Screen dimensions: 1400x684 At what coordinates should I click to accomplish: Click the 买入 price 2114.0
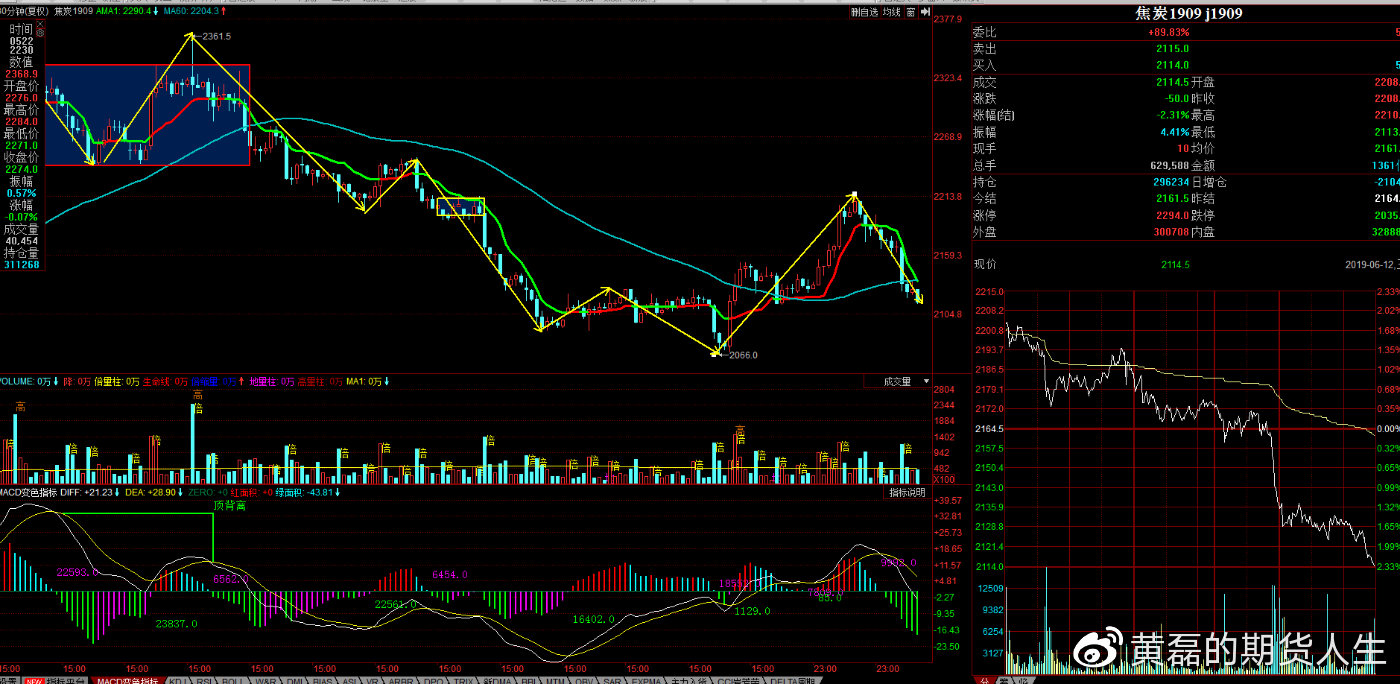coord(1172,65)
